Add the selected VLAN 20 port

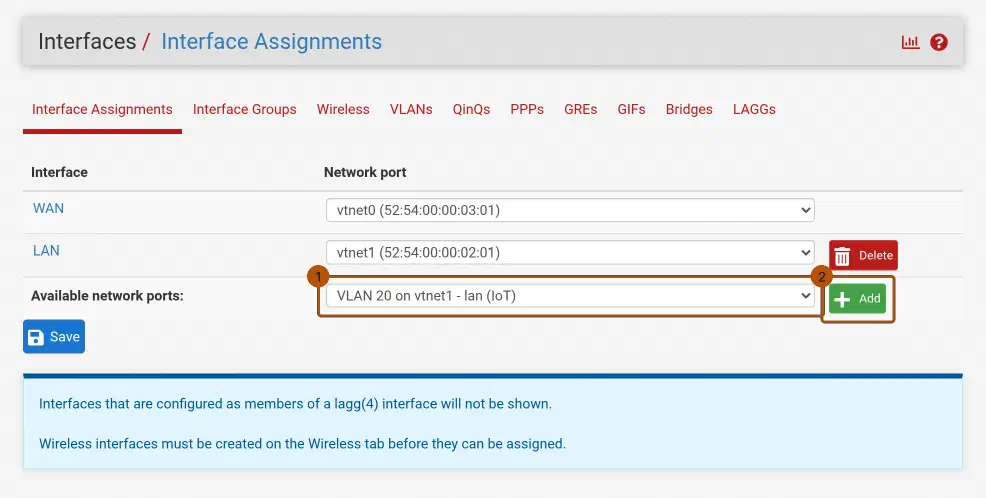click(858, 299)
